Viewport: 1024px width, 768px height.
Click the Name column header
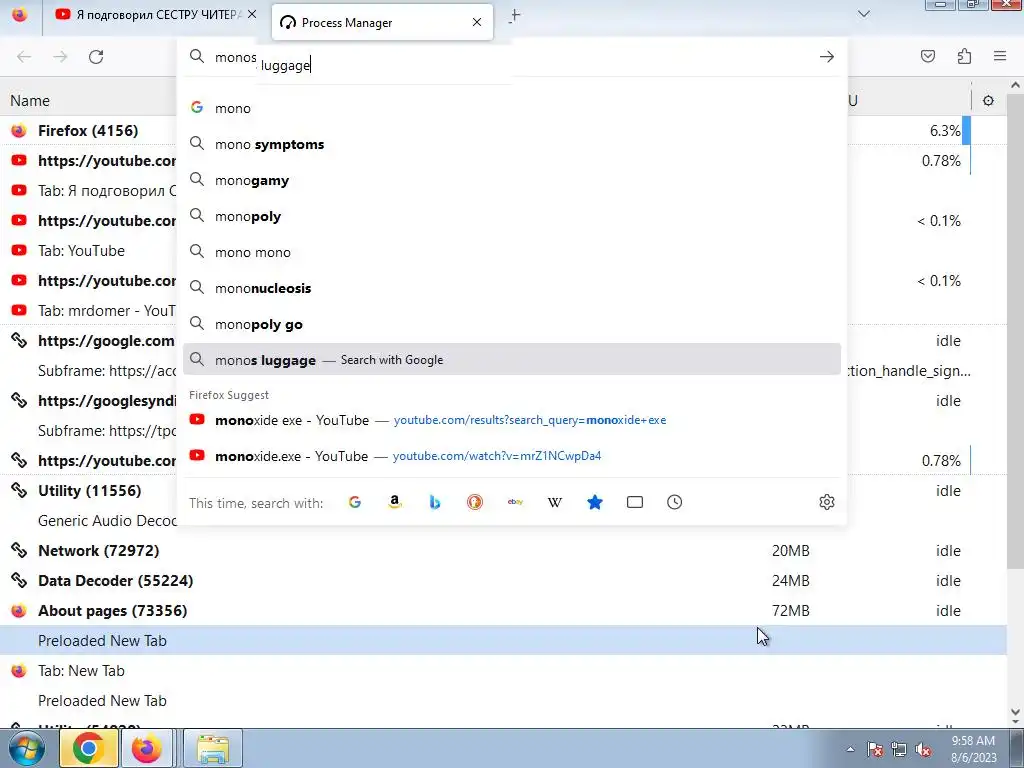click(x=30, y=101)
